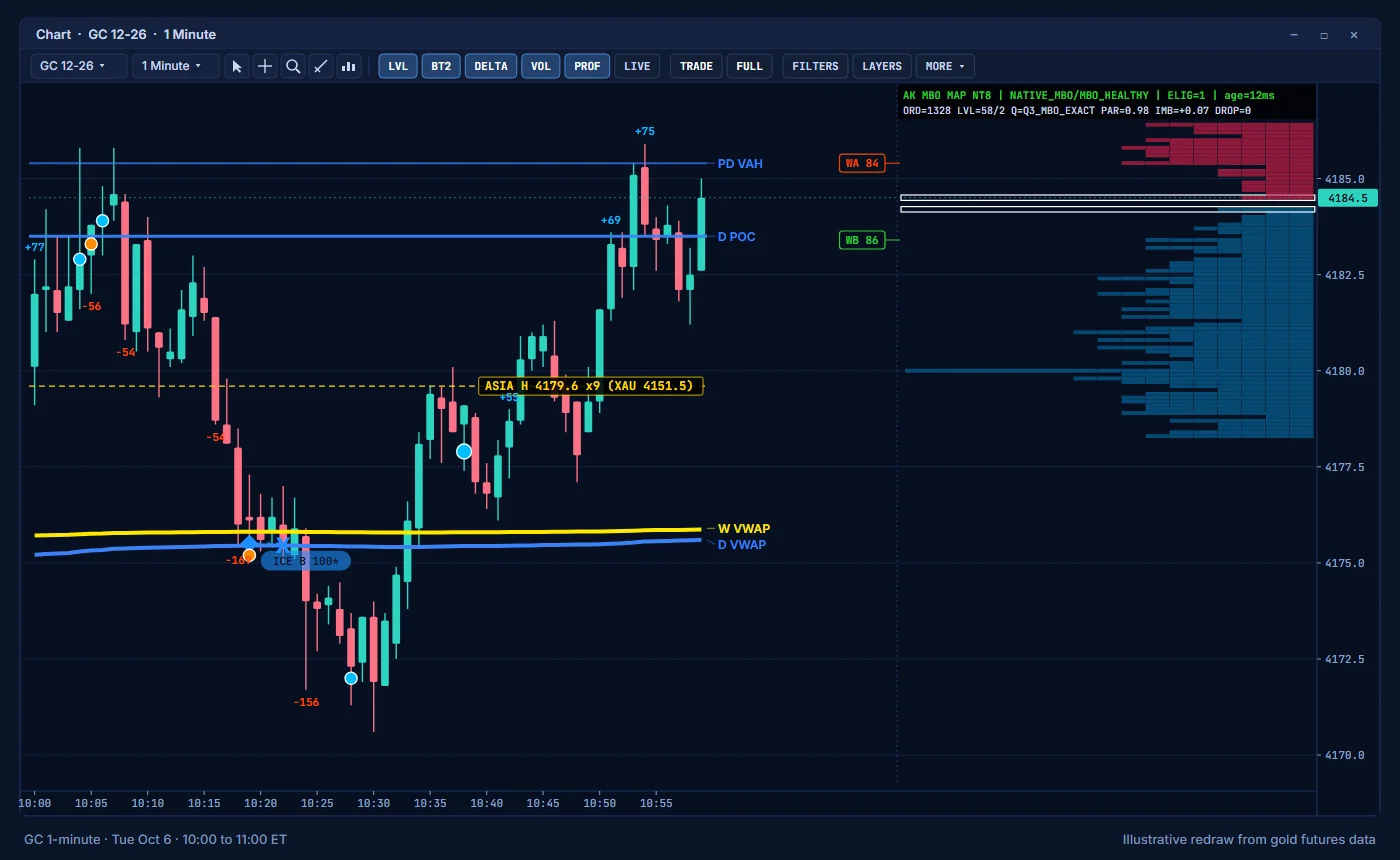
Task: Open the FILTERS panel
Action: click(x=815, y=66)
